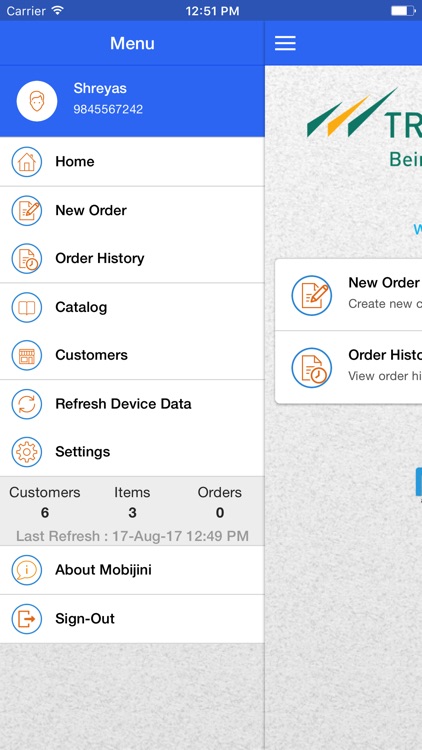Tap the New Order card title on home
422x750 pixels.
[x=384, y=283]
